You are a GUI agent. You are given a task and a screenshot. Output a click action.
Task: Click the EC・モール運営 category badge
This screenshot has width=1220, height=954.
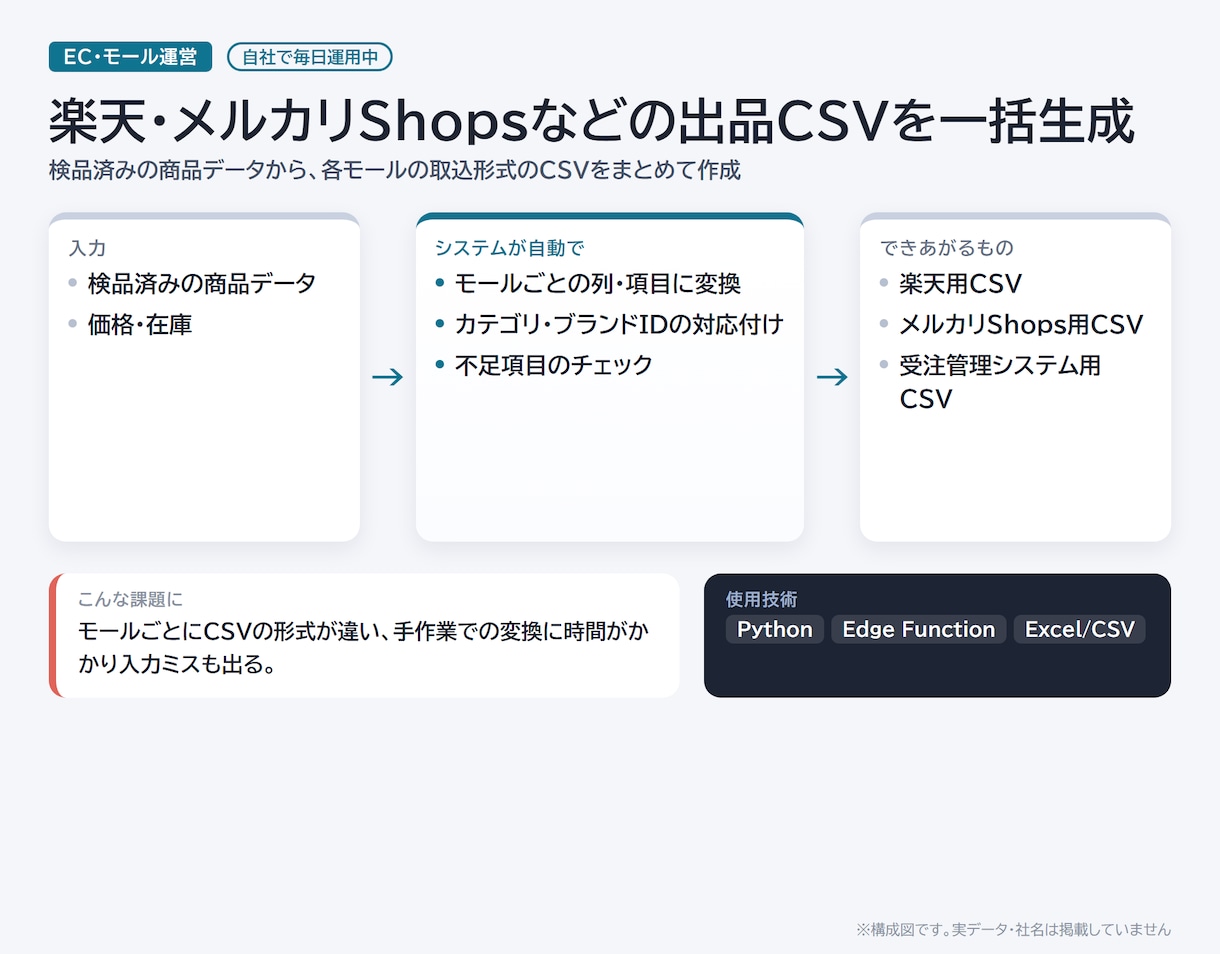tap(130, 57)
